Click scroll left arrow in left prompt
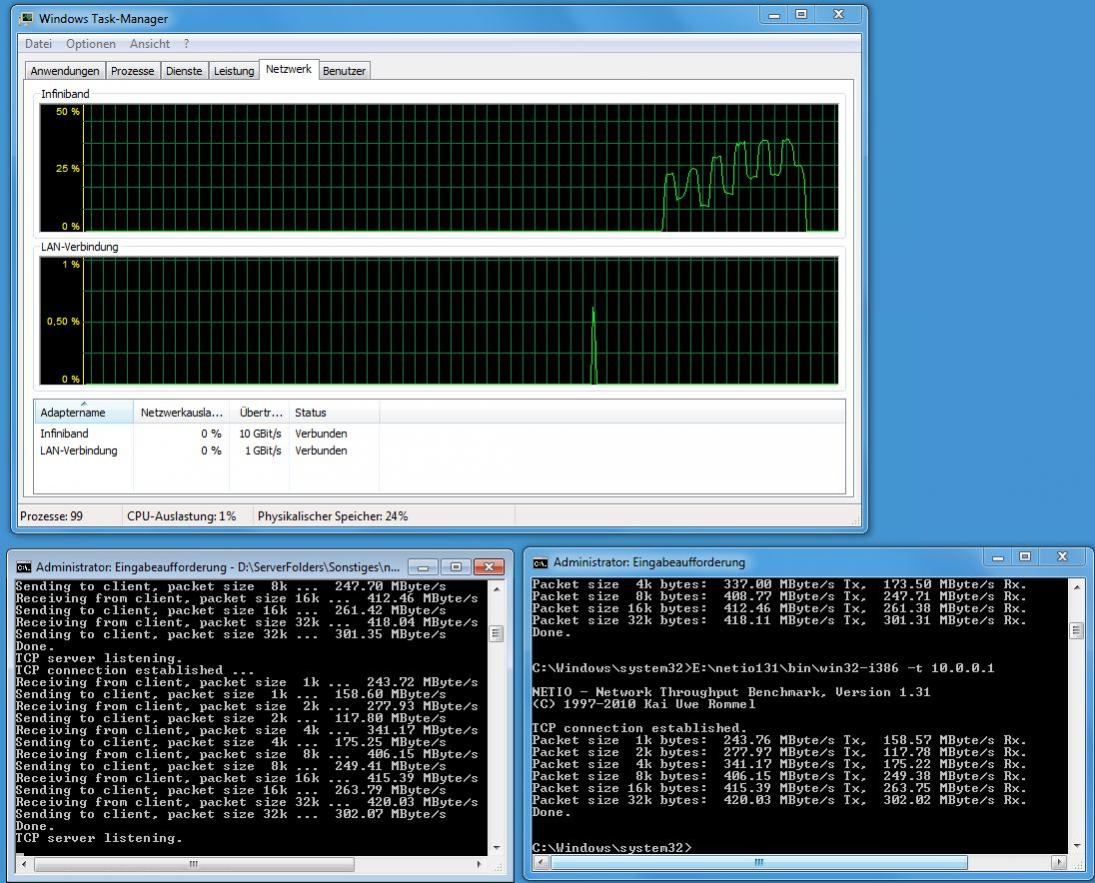 pyautogui.click(x=24, y=864)
